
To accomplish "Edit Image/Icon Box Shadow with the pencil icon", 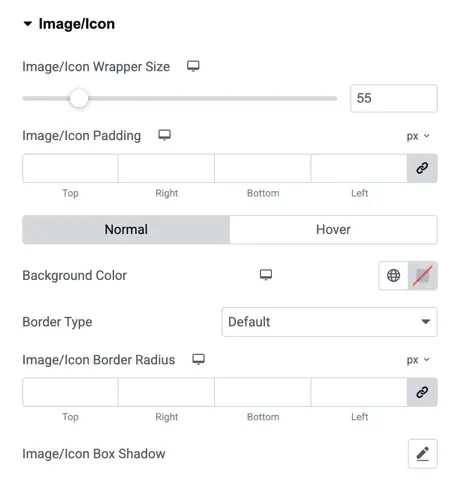I will point(423,454).
